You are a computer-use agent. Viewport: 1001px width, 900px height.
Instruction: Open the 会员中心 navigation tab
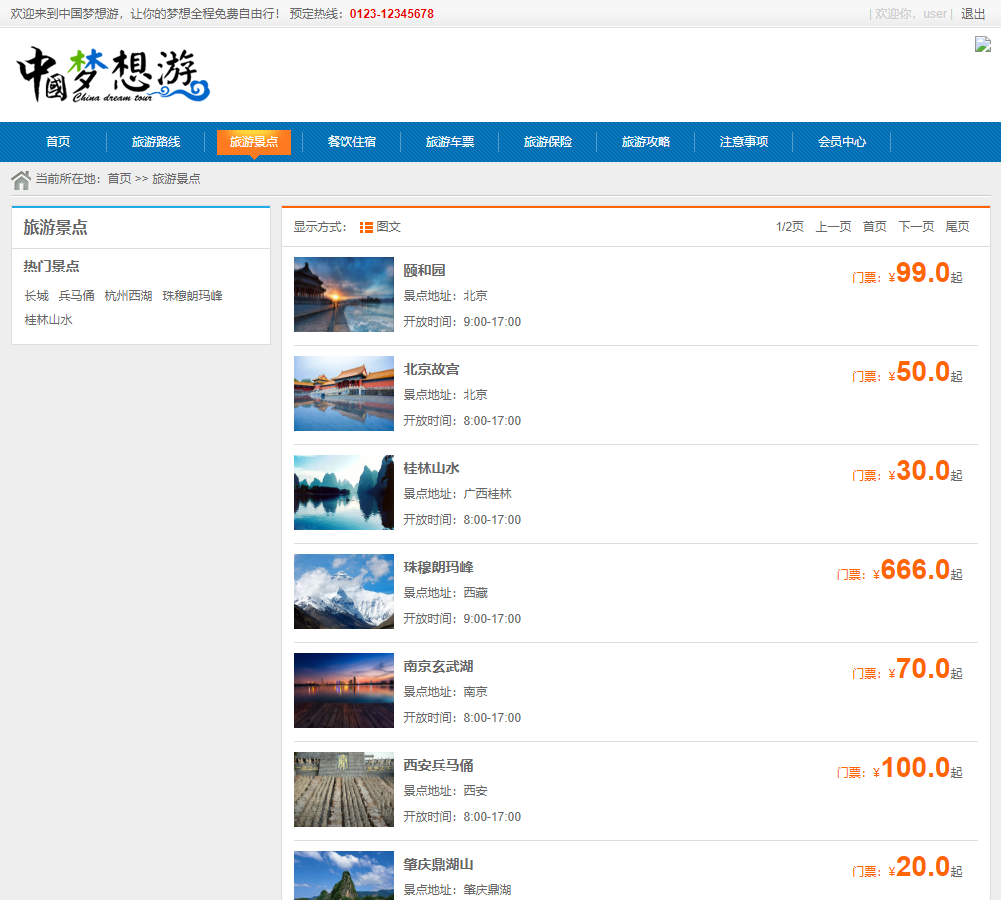point(842,142)
